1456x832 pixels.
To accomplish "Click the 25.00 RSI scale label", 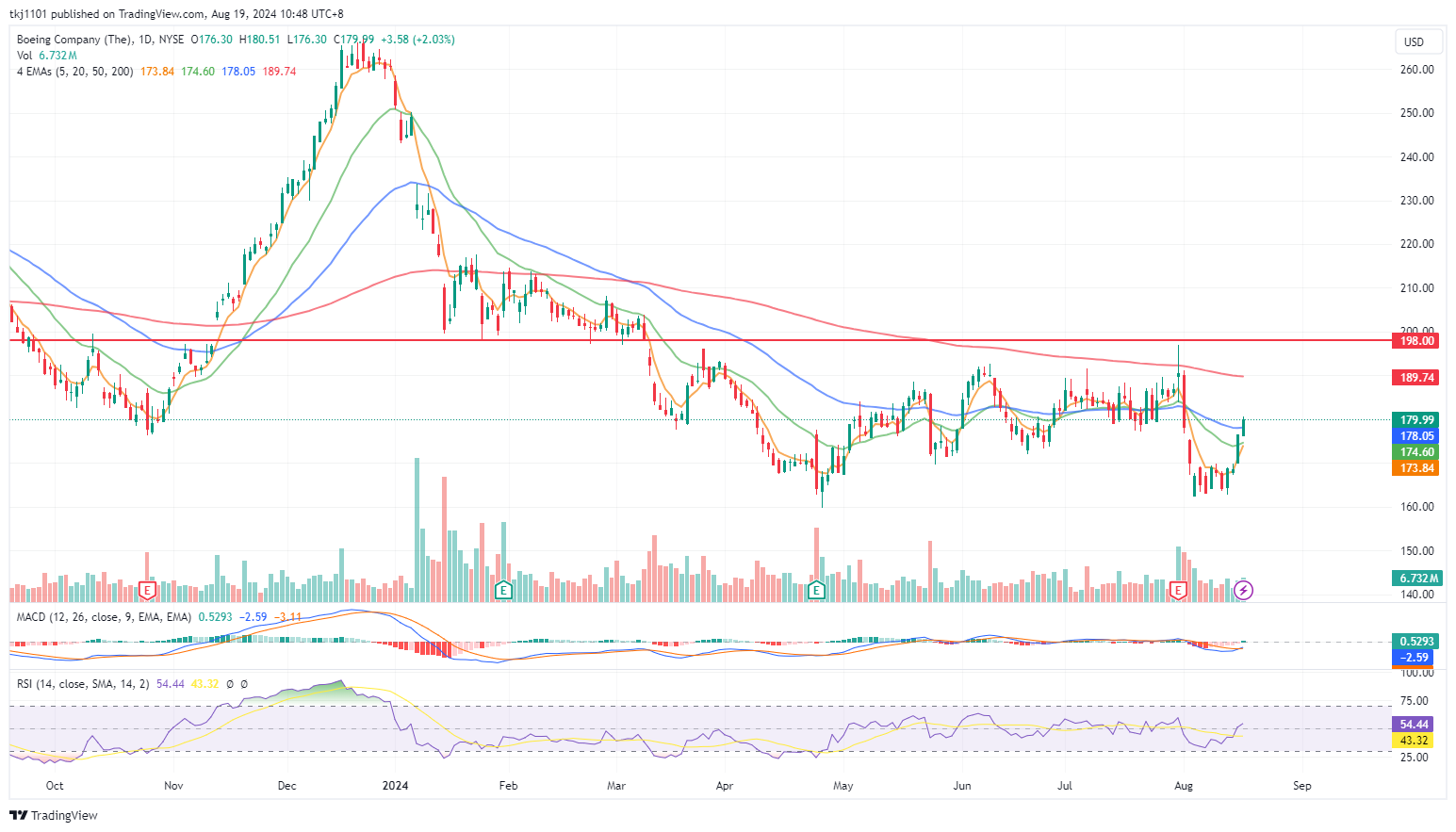I will point(1415,758).
